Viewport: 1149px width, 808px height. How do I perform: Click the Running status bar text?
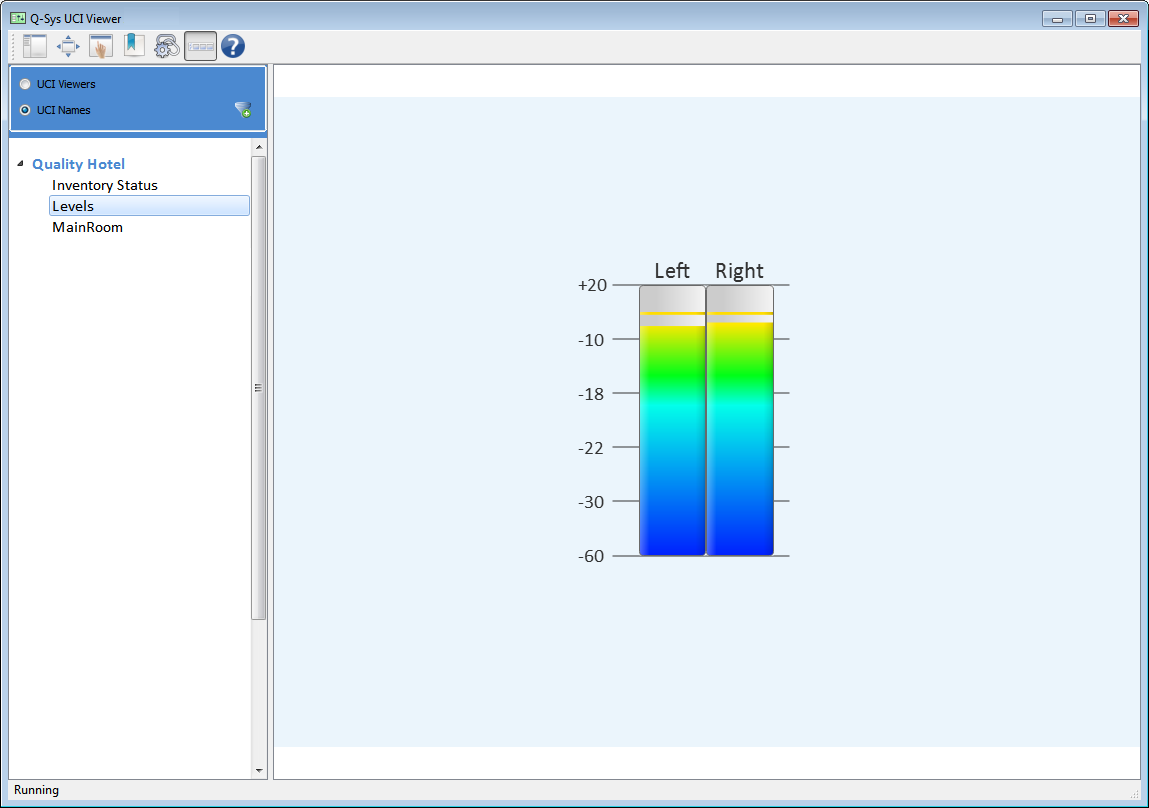click(36, 790)
